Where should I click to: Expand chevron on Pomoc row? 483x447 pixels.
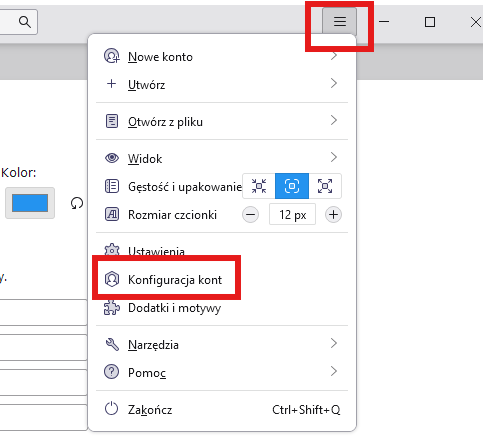click(x=334, y=371)
